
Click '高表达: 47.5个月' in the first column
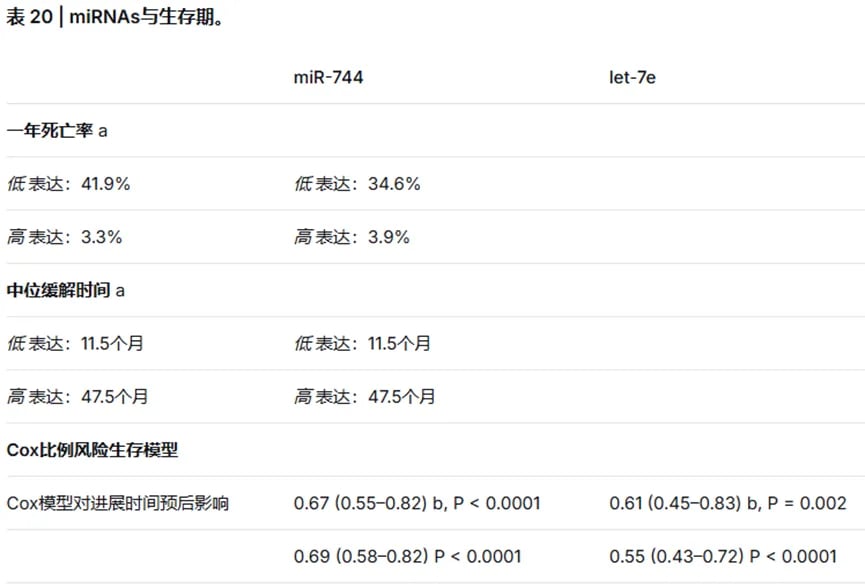point(77,397)
